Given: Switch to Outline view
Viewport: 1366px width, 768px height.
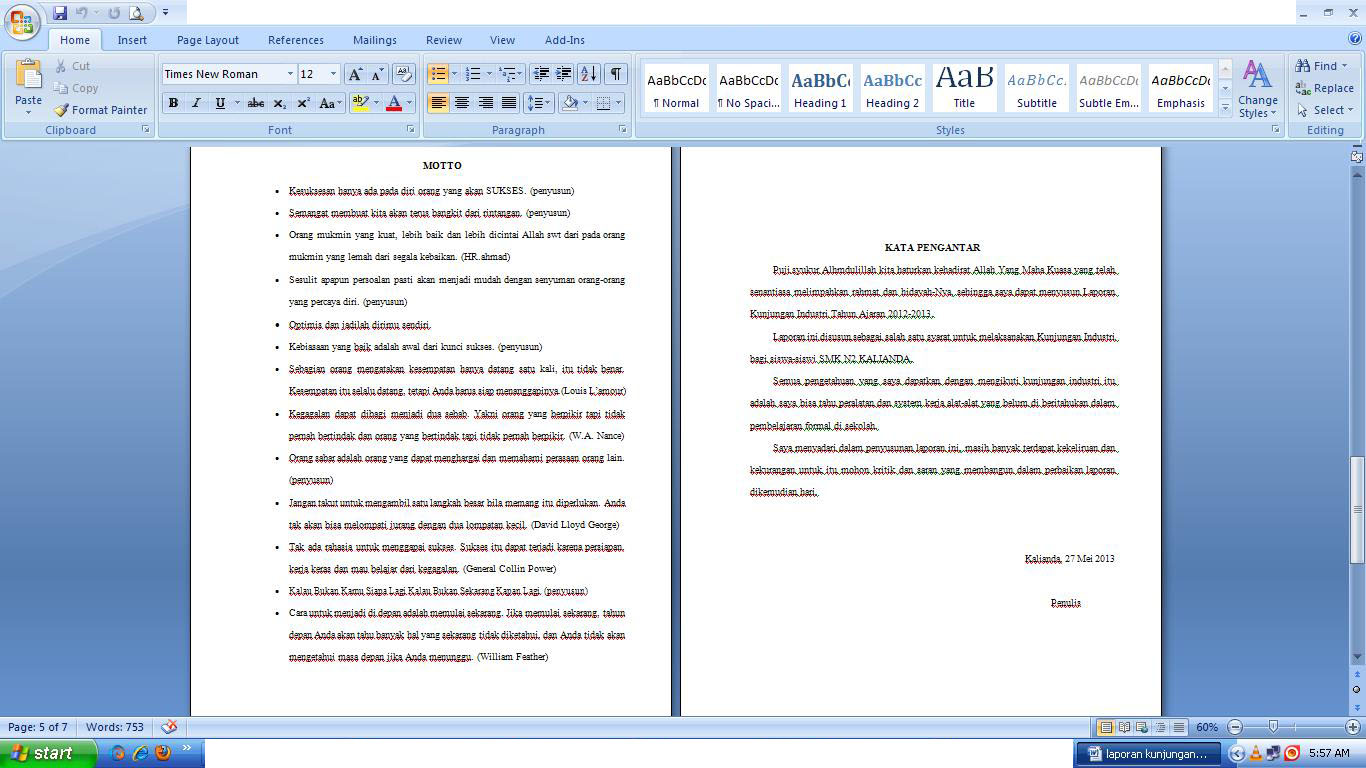Looking at the screenshot, I should (x=1160, y=727).
